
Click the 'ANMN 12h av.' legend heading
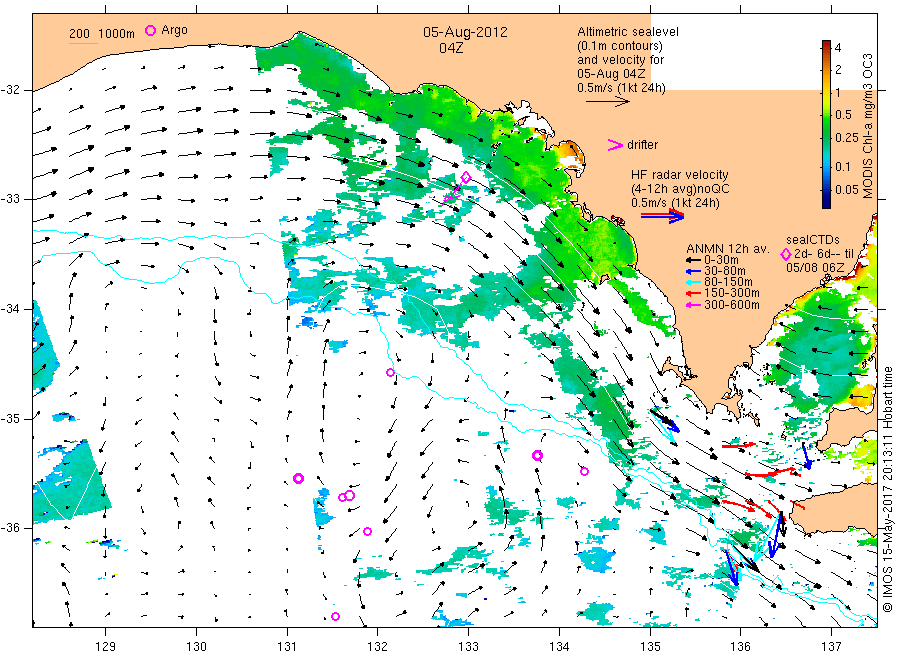click(x=727, y=249)
